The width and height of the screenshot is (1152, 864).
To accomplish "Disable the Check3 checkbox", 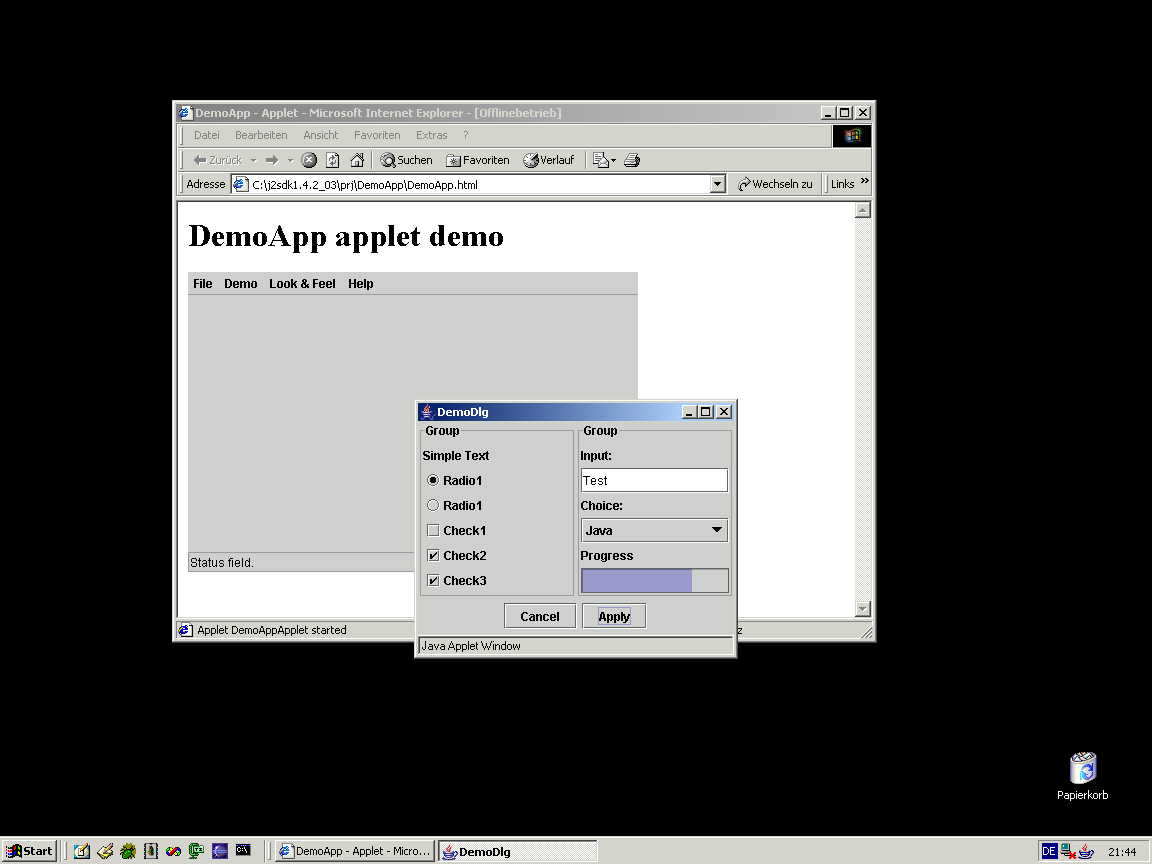I will [x=433, y=580].
